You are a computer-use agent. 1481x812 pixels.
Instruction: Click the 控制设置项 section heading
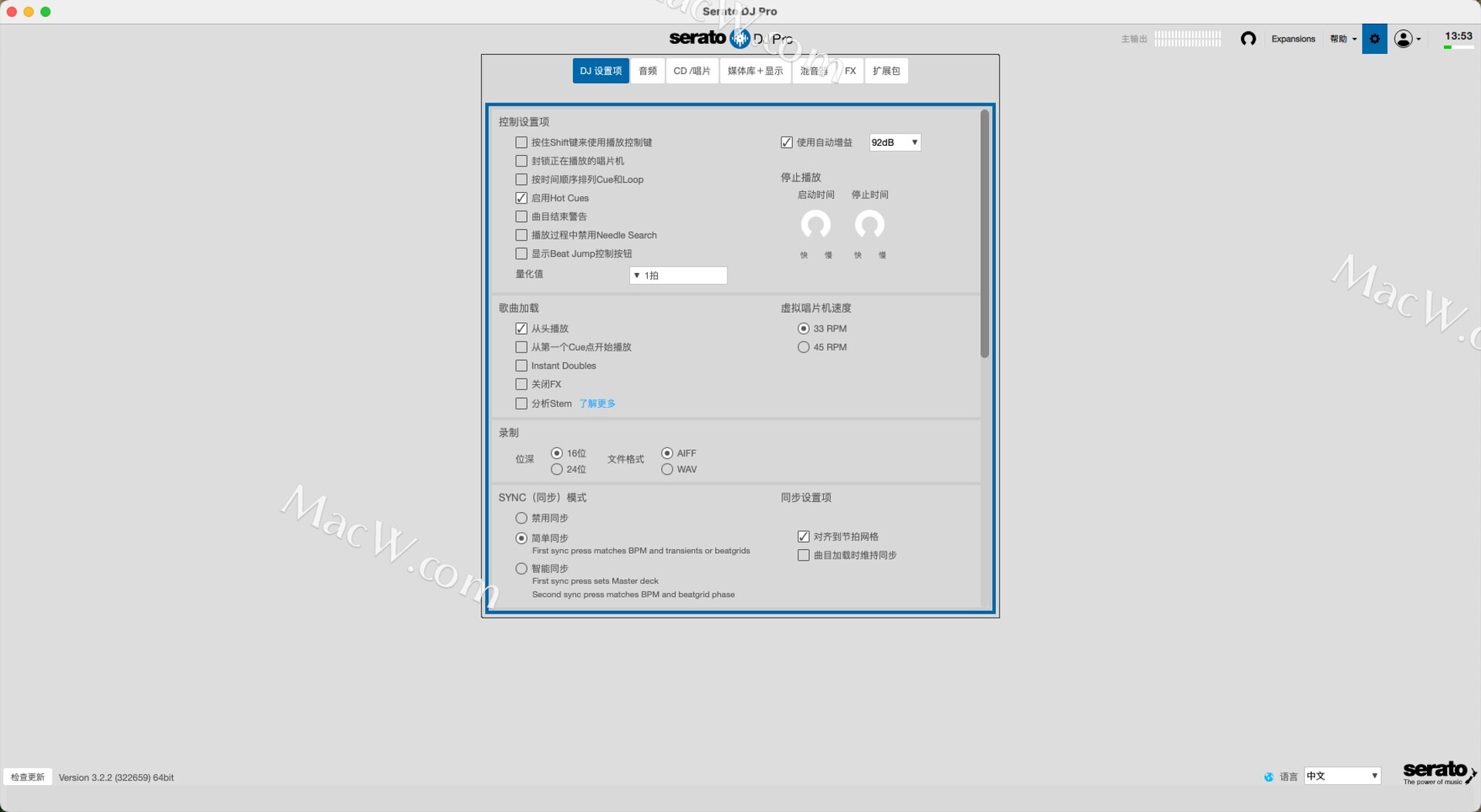pyautogui.click(x=524, y=122)
